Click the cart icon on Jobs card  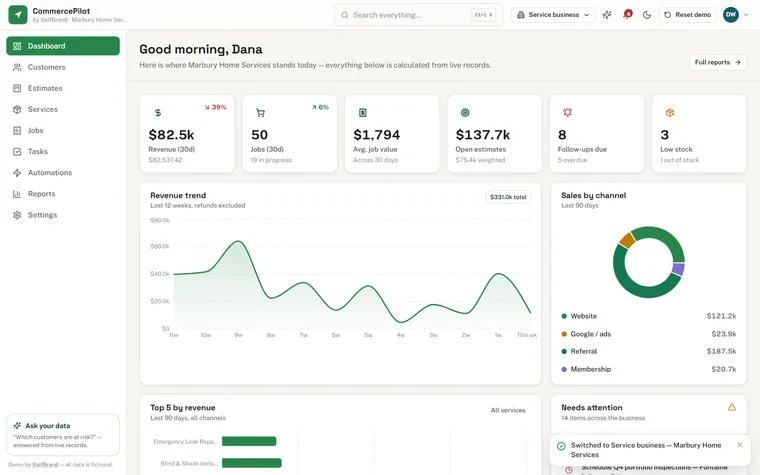click(x=260, y=112)
